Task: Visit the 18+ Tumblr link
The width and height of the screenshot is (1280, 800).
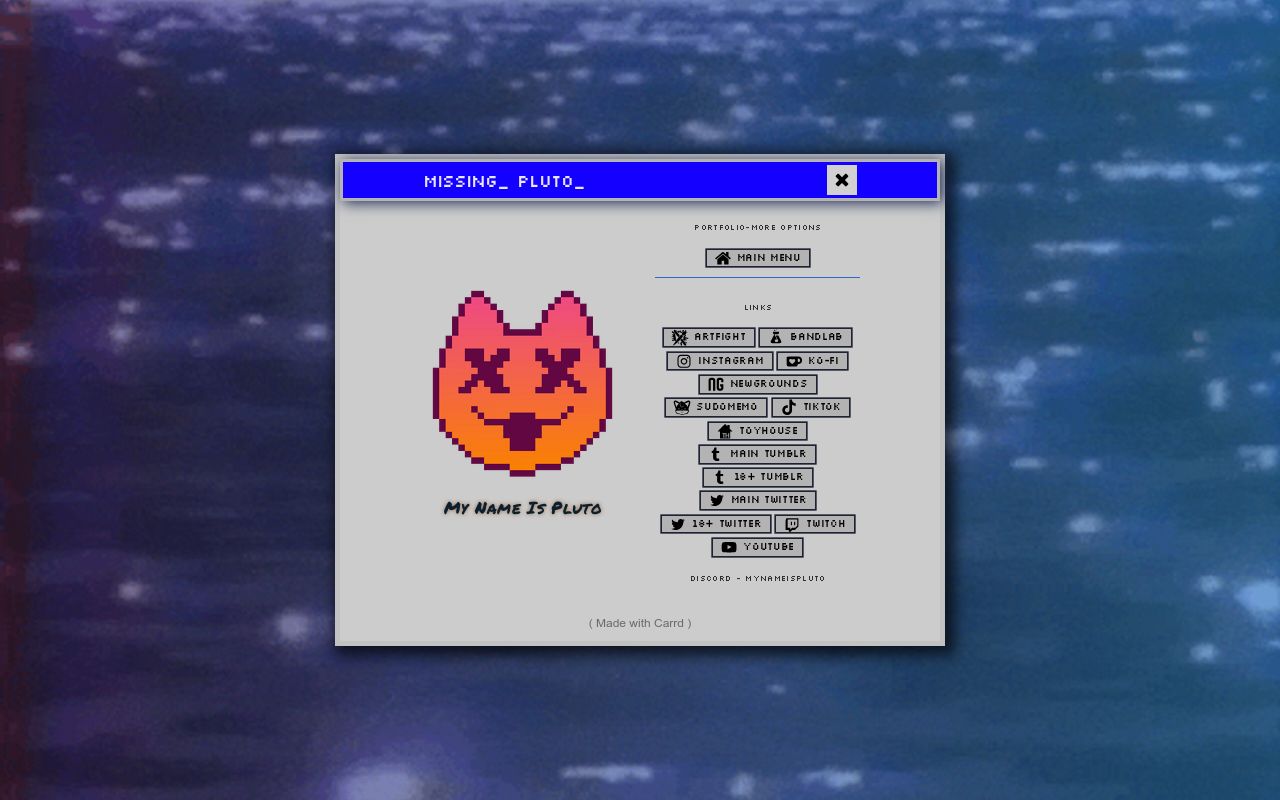Action: [x=757, y=477]
